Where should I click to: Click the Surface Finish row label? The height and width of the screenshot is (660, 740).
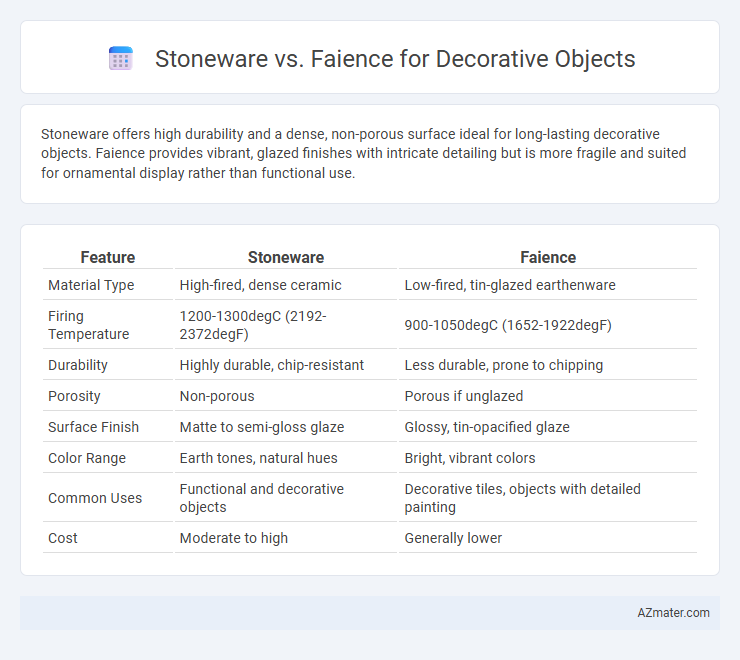pyautogui.click(x=93, y=427)
